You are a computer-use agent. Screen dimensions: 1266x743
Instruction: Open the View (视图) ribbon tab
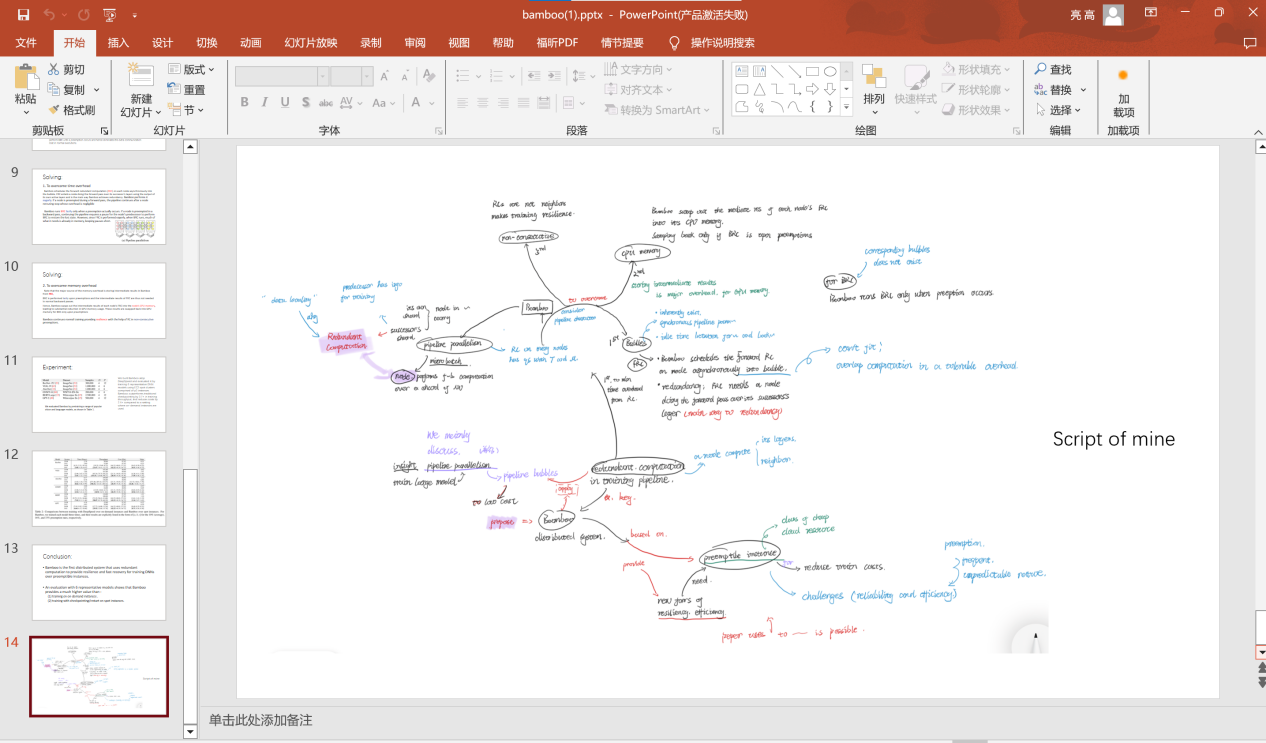459,43
